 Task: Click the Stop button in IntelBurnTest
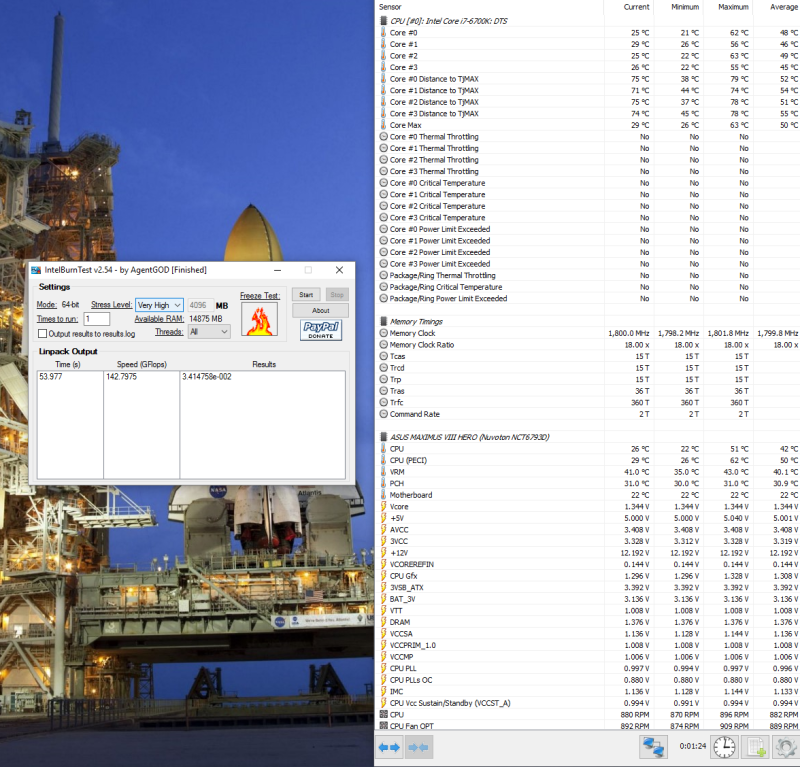(x=337, y=294)
